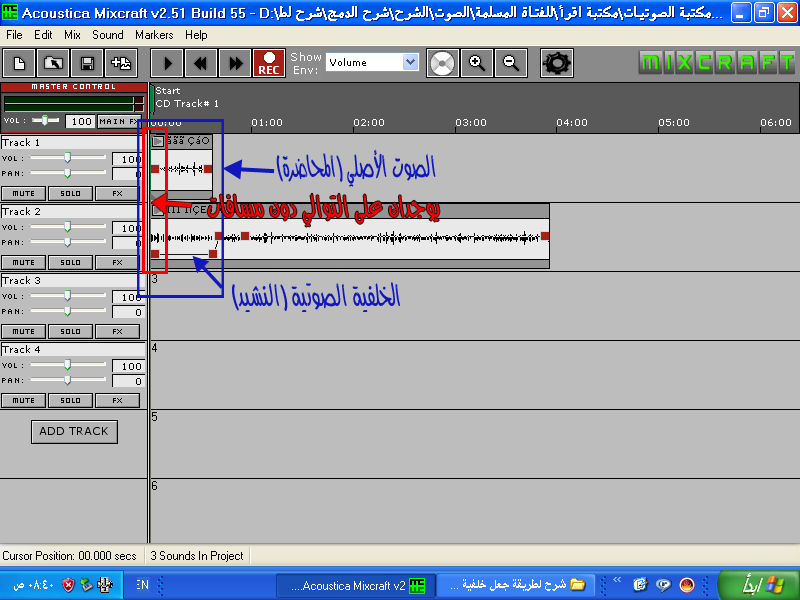Adjust the Track 4 volume slider

click(67, 364)
